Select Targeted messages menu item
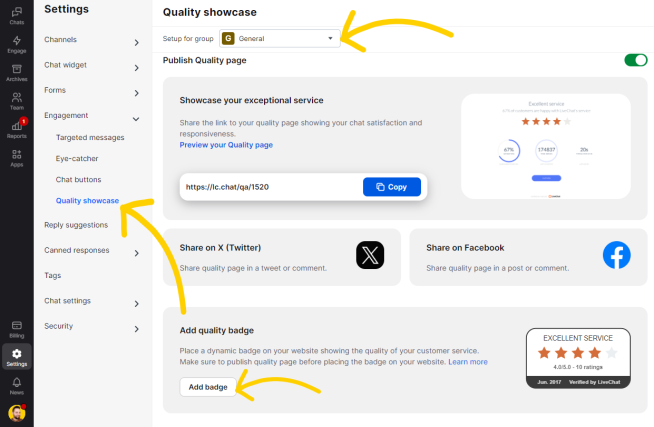This screenshot has height=427, width=654. (x=90, y=138)
